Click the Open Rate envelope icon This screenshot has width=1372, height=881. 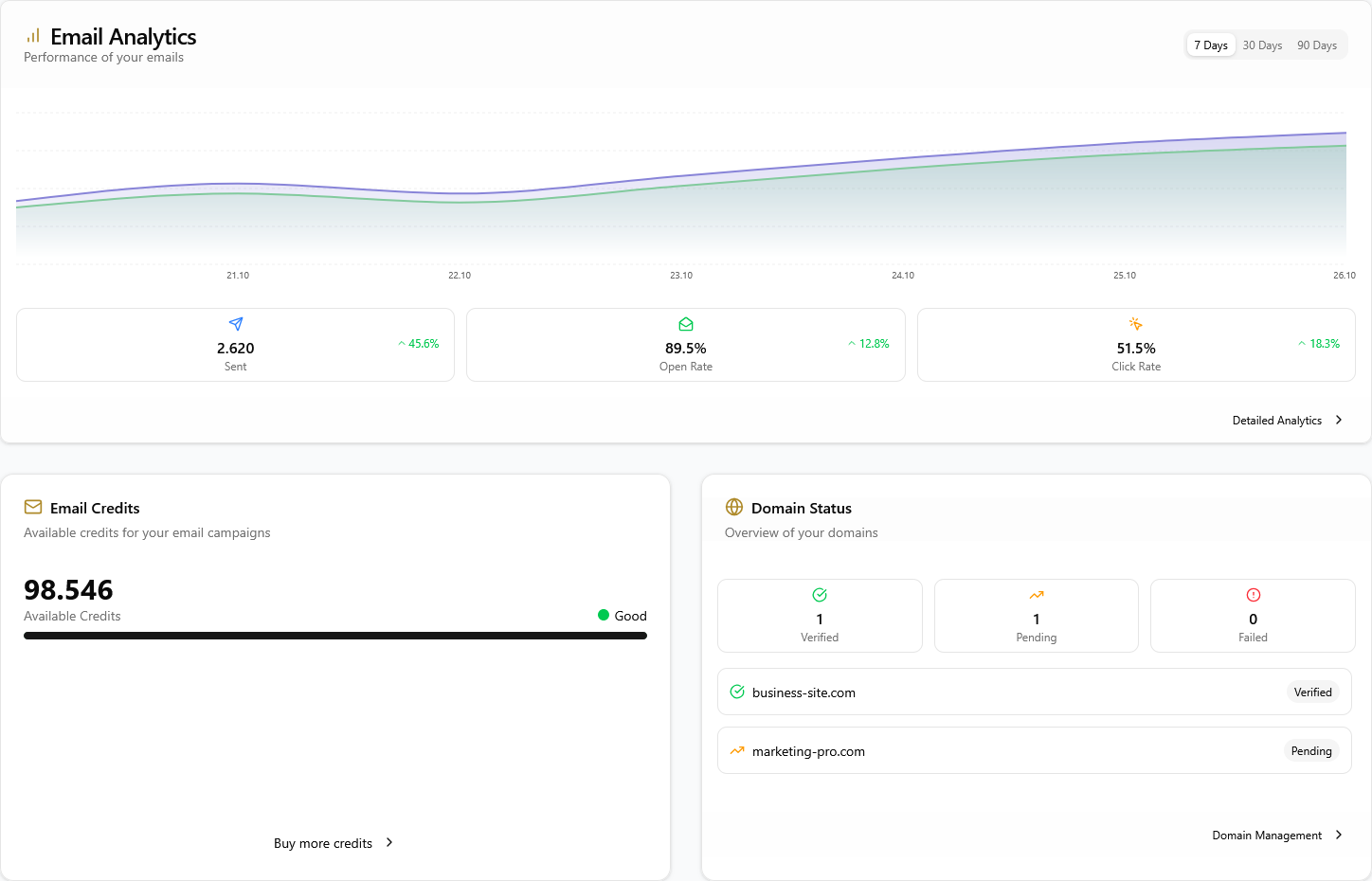tap(685, 323)
